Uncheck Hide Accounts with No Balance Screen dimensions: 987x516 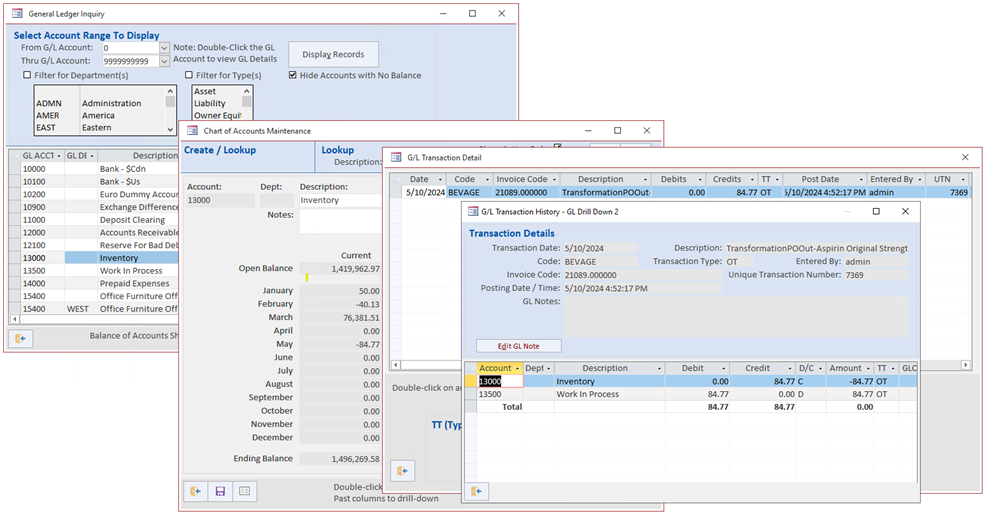[292, 75]
